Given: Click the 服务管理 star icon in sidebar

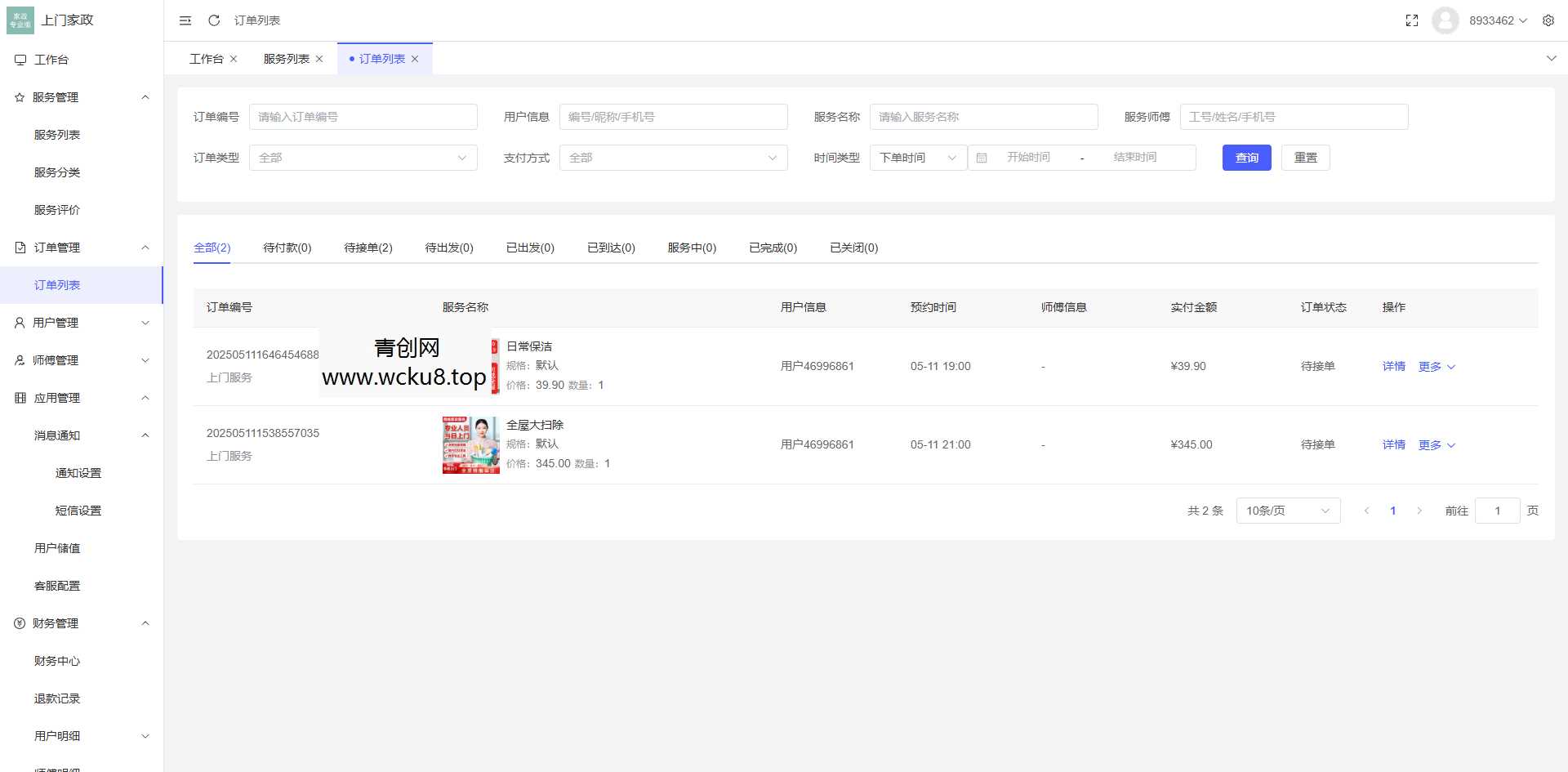Looking at the screenshot, I should point(19,96).
